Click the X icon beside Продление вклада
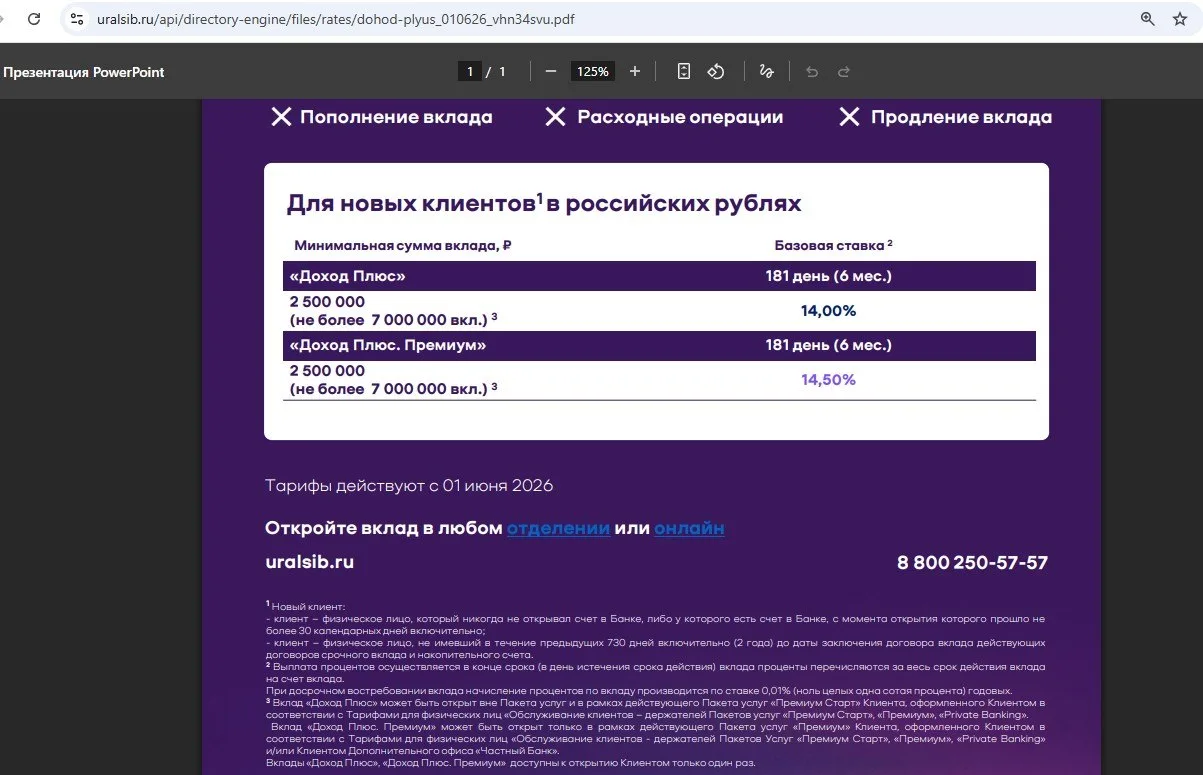The width and height of the screenshot is (1203, 775). point(849,117)
